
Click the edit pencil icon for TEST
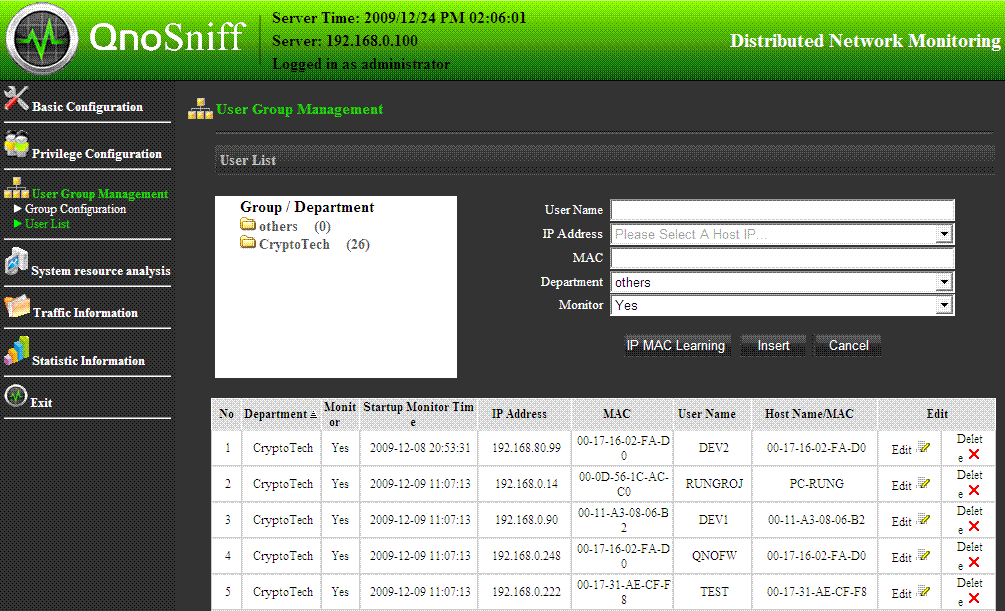pos(924,591)
